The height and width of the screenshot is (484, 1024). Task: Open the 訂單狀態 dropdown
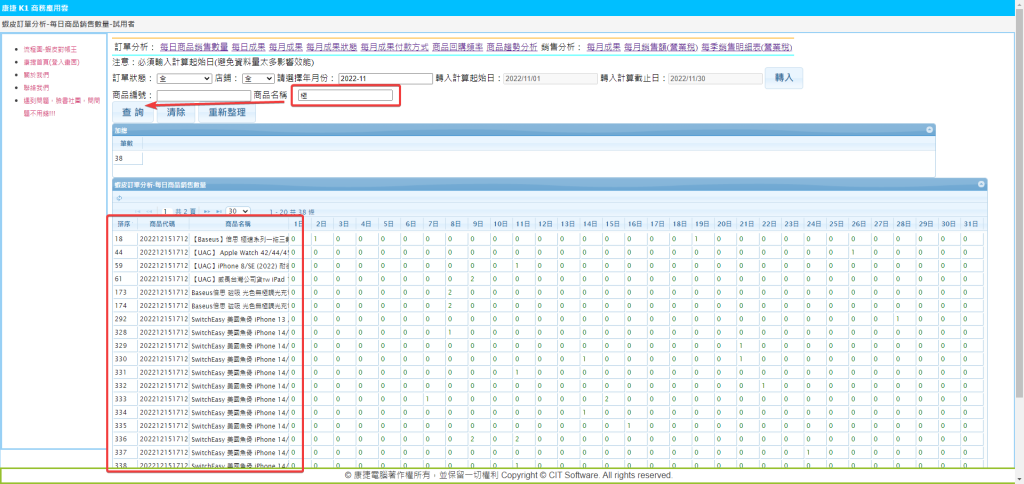click(183, 78)
